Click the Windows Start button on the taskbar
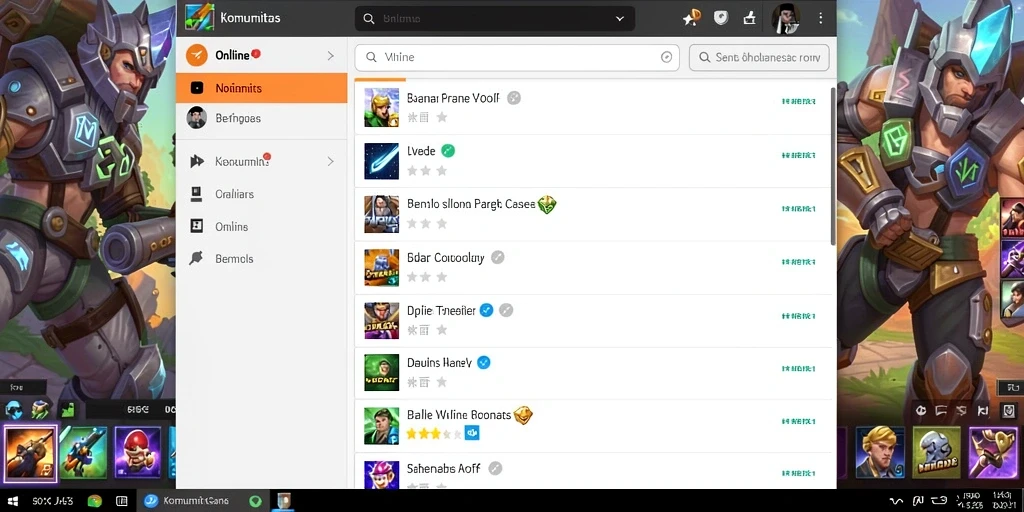Image resolution: width=1024 pixels, height=512 pixels. pos(11,501)
